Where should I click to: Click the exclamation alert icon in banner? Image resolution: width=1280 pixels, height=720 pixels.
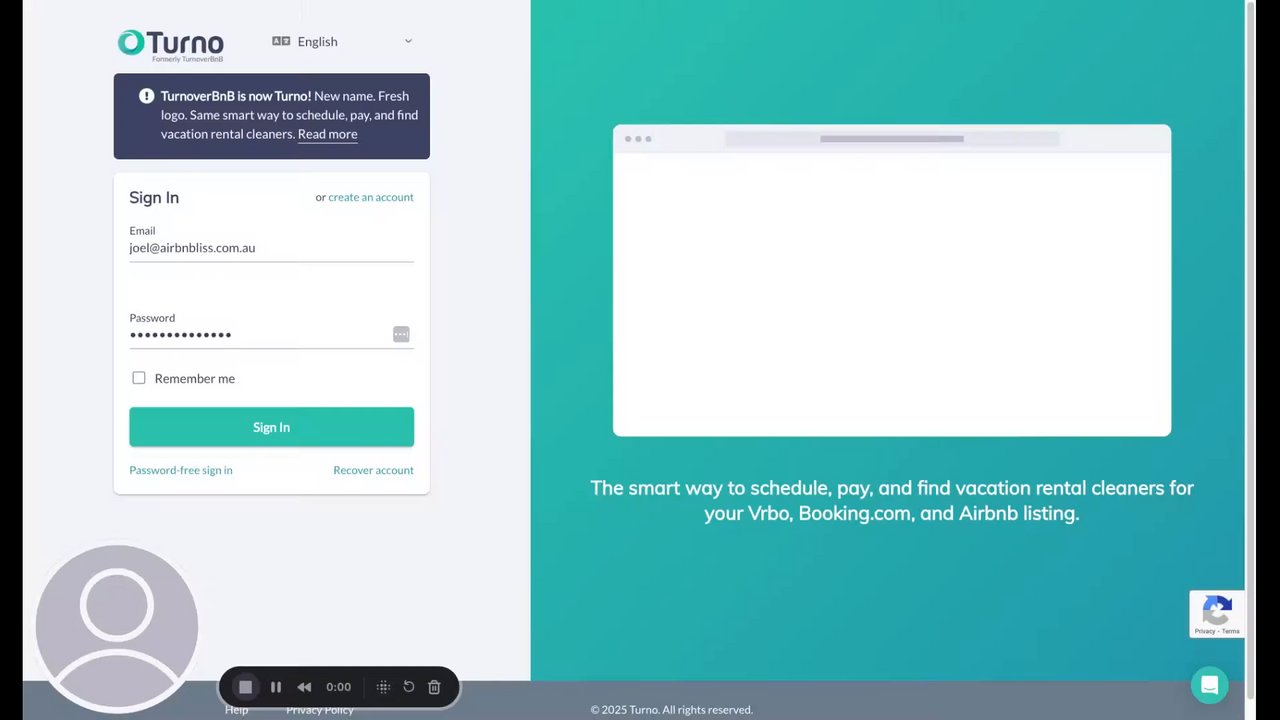pos(146,96)
